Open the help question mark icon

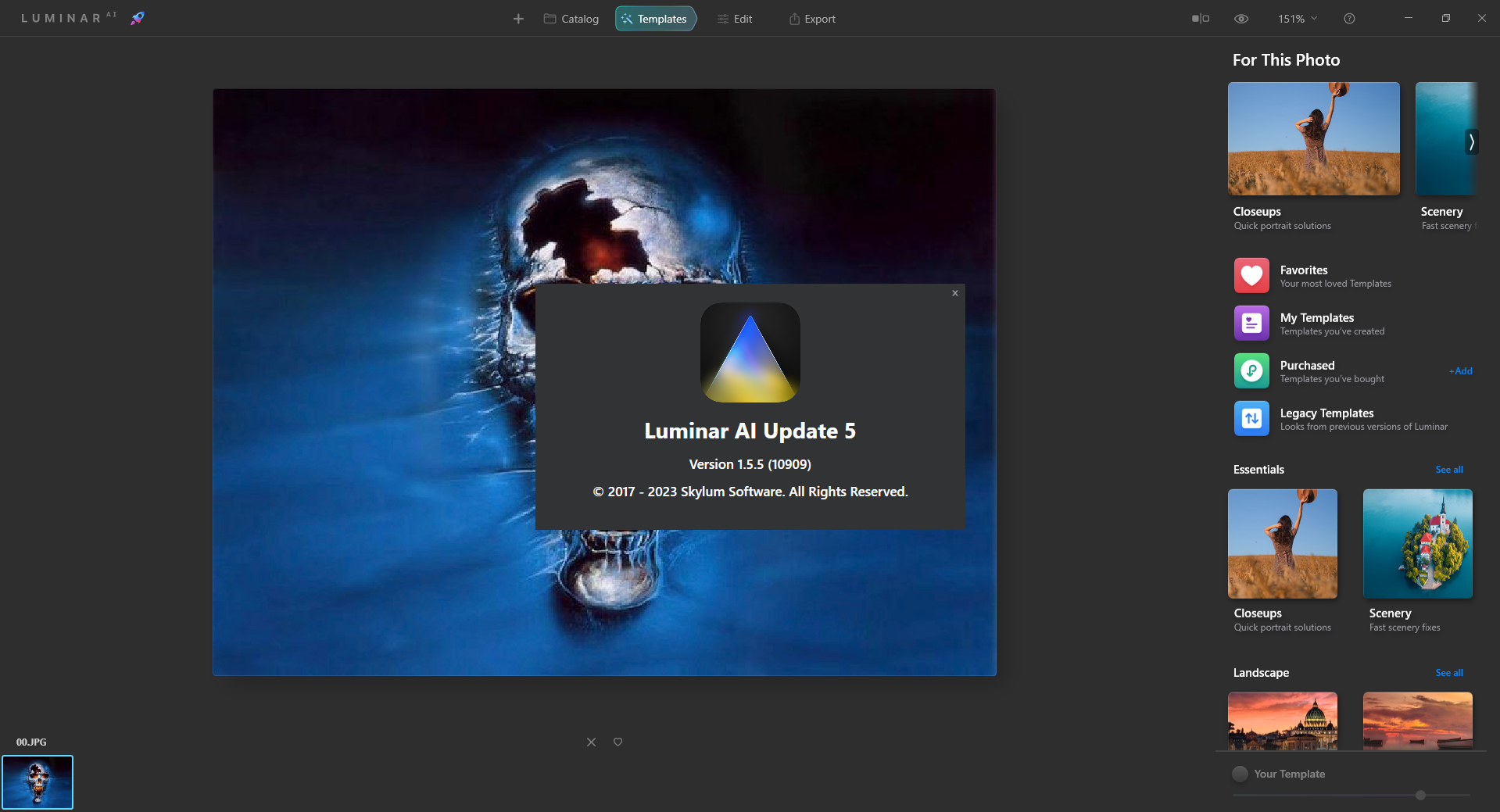(1349, 19)
